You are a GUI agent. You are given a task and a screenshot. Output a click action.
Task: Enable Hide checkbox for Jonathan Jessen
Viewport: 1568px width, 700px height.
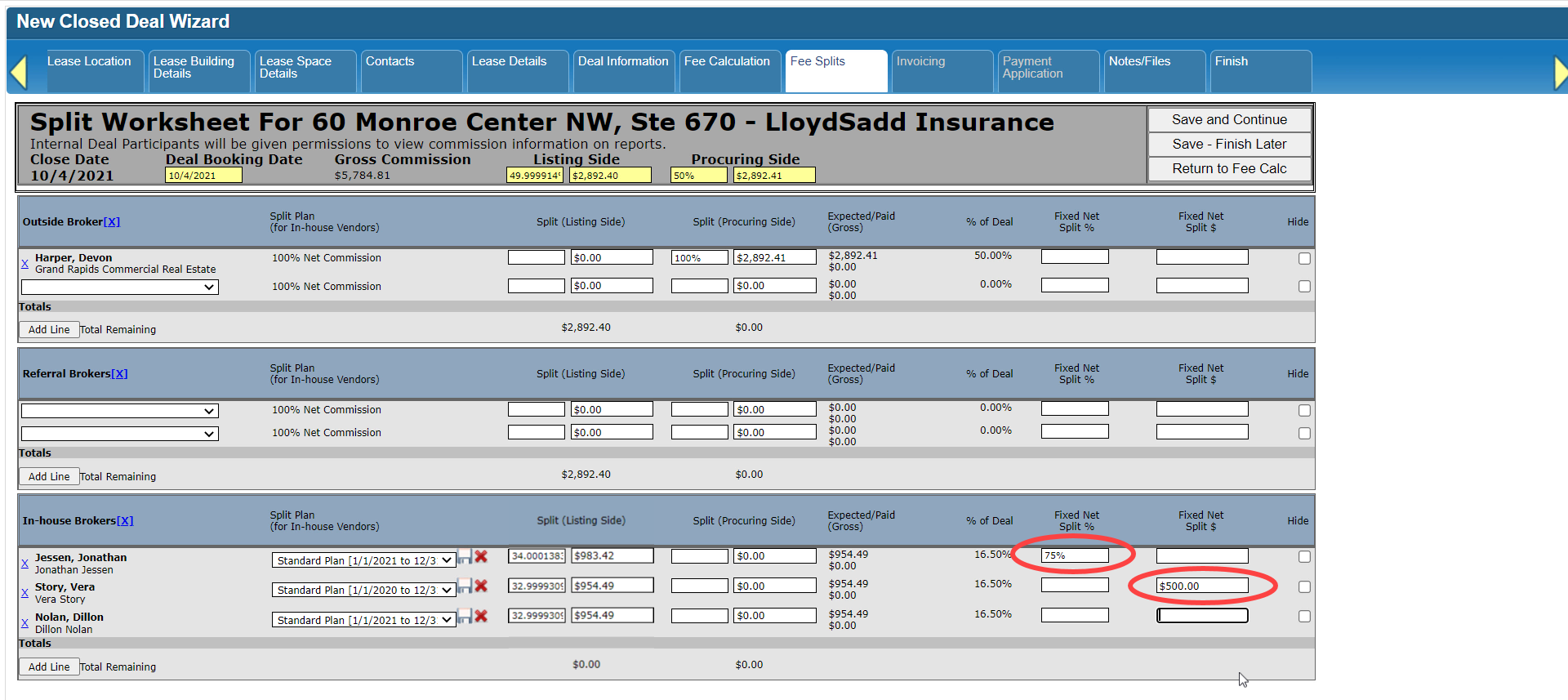[1304, 556]
